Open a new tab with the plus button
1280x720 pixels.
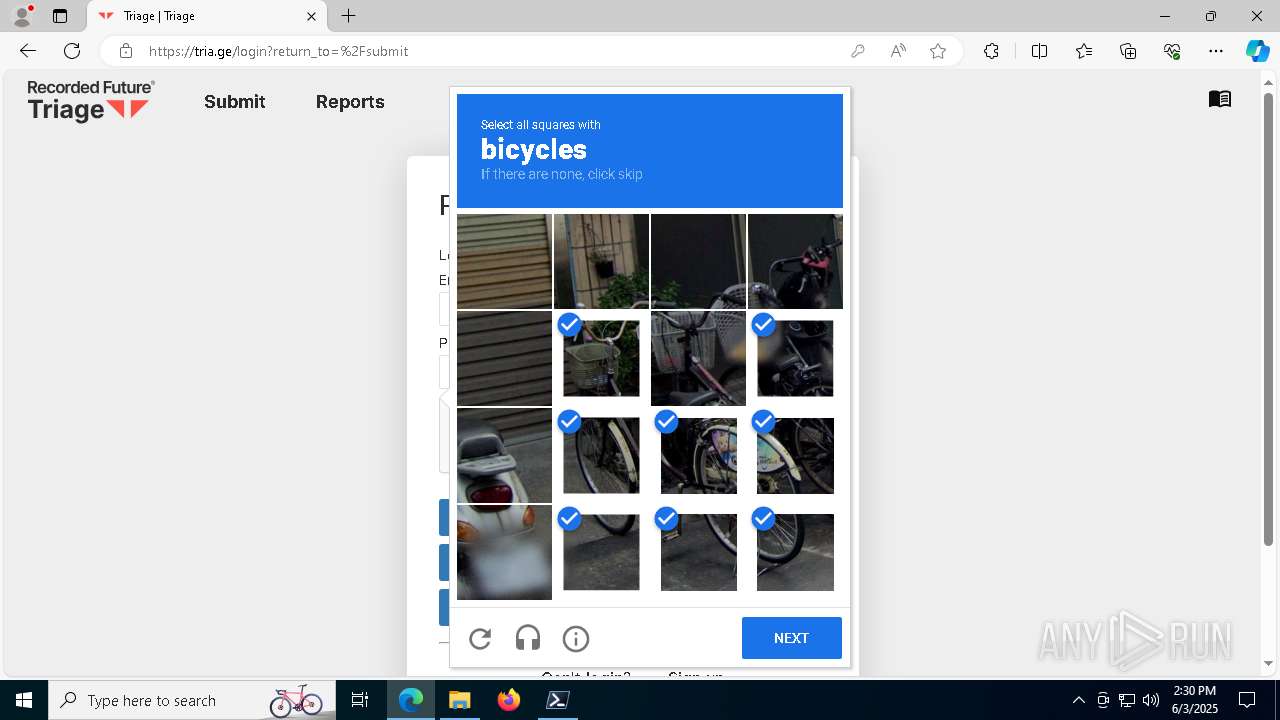click(x=348, y=16)
